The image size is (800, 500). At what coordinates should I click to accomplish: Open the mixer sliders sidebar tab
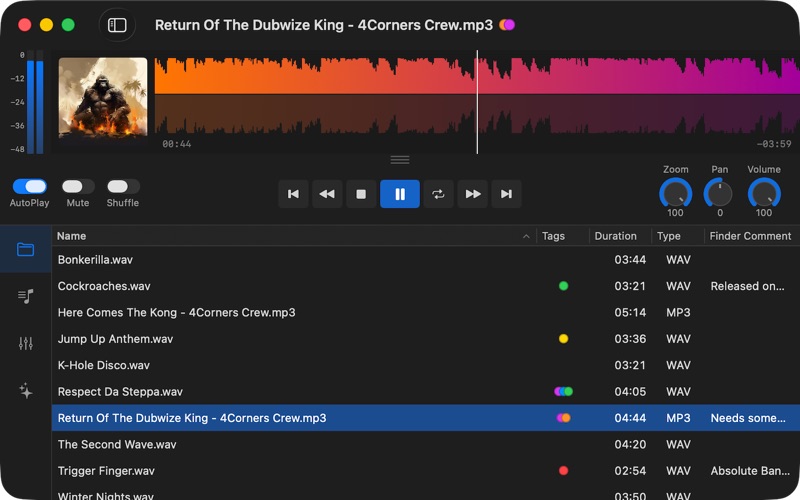[x=26, y=343]
